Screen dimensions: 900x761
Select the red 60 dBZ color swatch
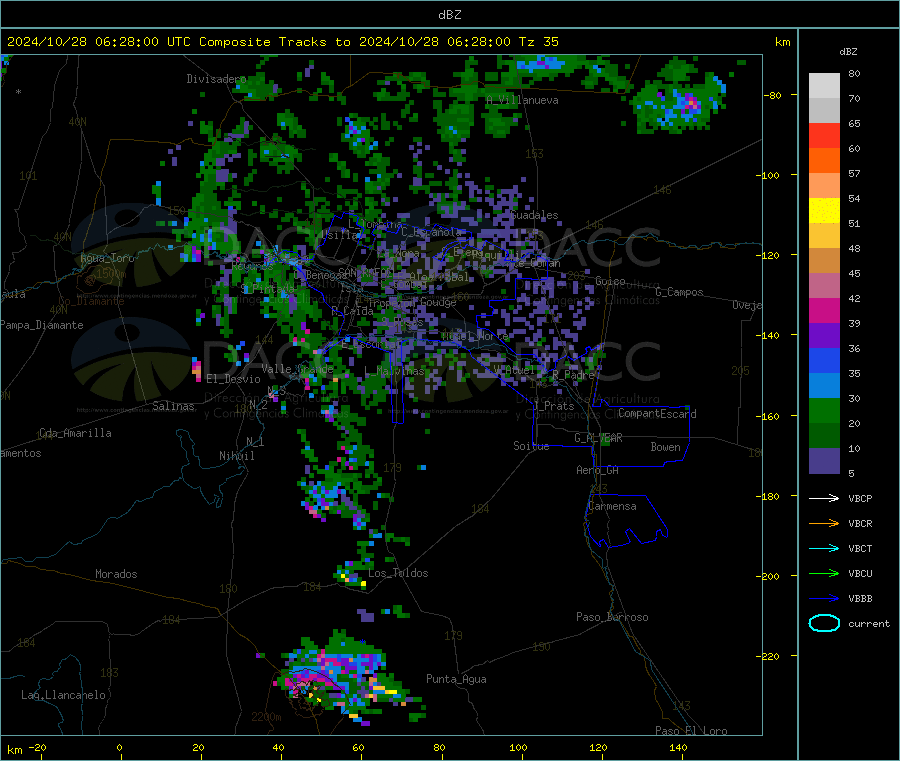pyautogui.click(x=824, y=135)
